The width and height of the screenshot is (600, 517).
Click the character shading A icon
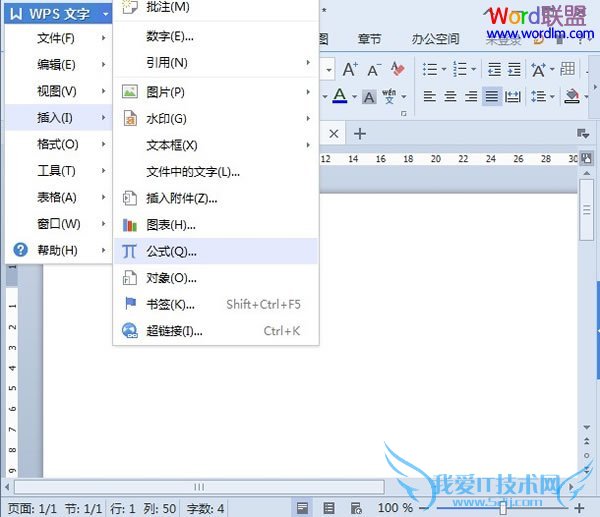(x=369, y=97)
